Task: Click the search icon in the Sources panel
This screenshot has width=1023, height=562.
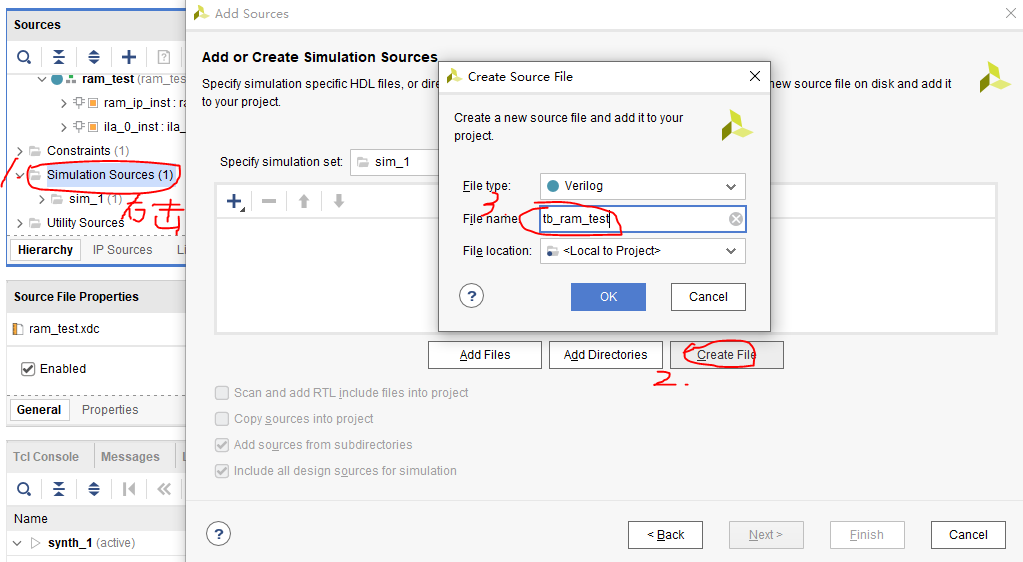Action: coord(24,57)
